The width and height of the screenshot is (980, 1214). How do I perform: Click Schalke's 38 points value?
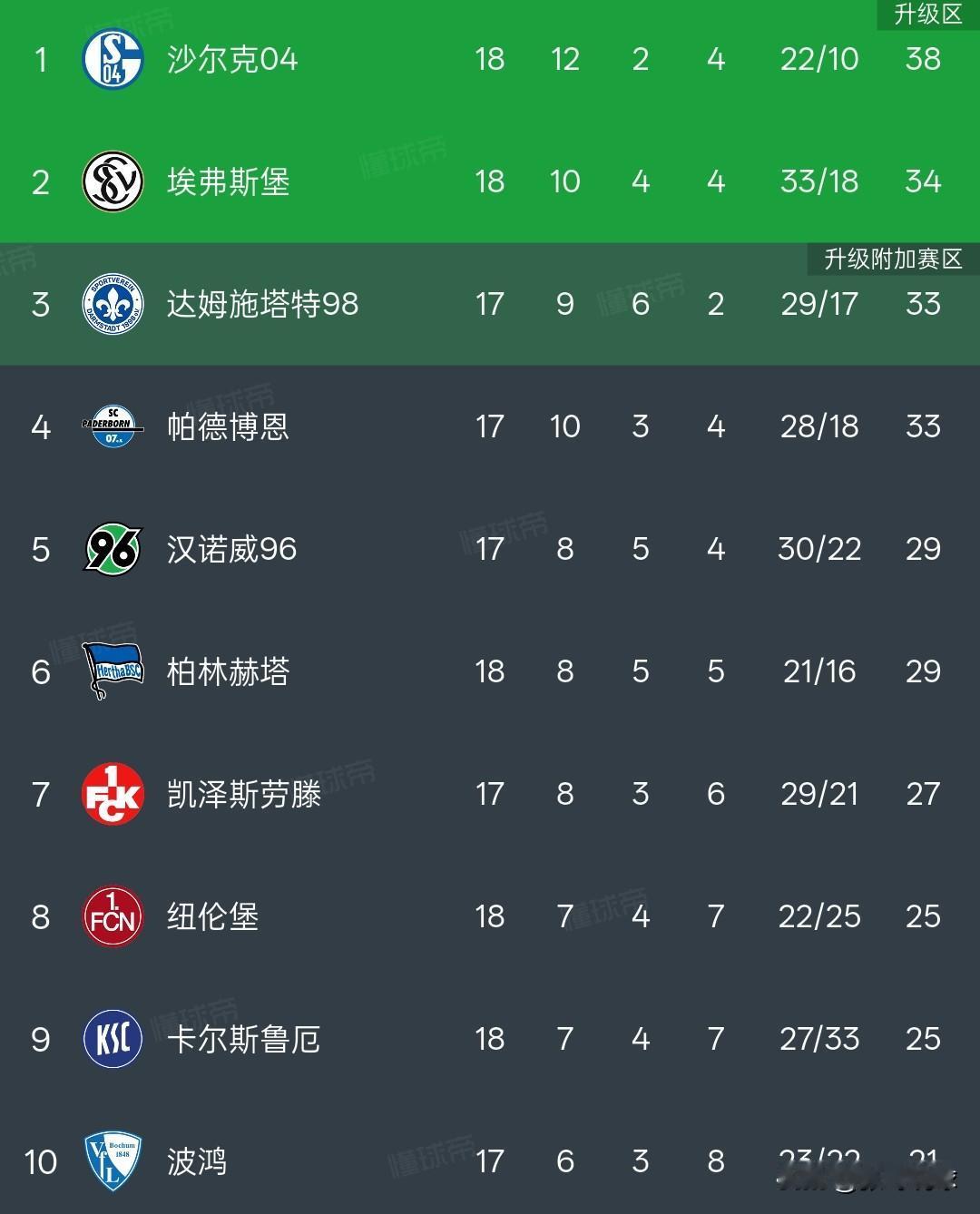923,59
